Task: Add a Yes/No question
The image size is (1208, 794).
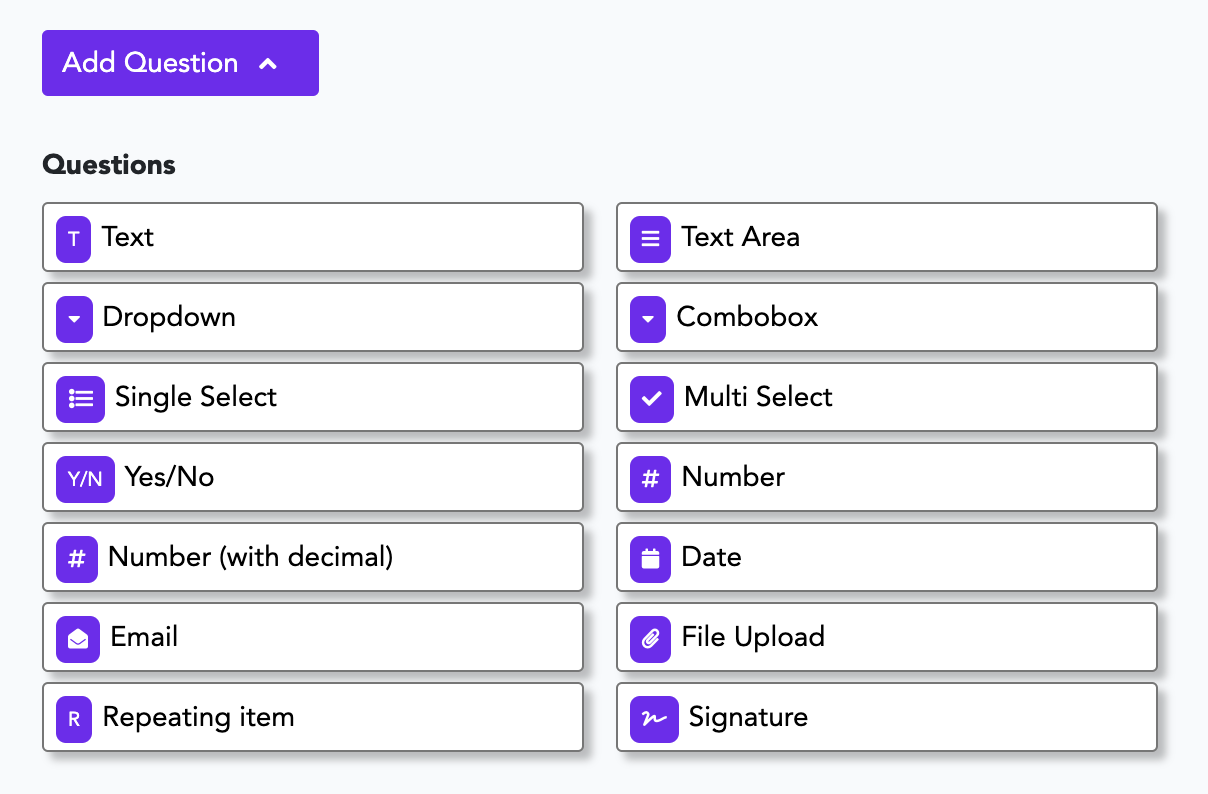Action: point(312,477)
